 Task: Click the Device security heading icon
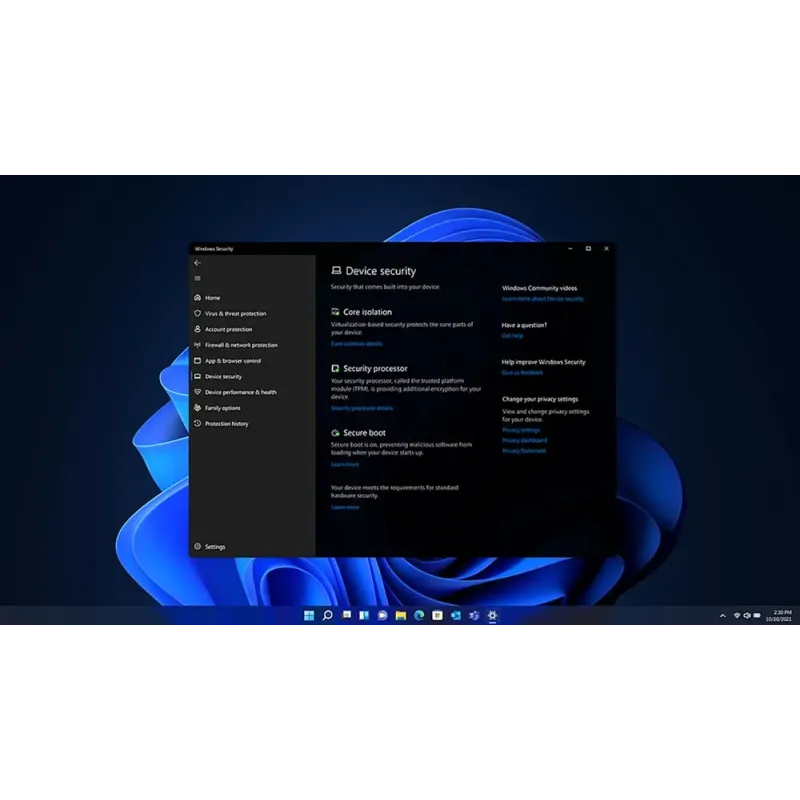point(336,270)
